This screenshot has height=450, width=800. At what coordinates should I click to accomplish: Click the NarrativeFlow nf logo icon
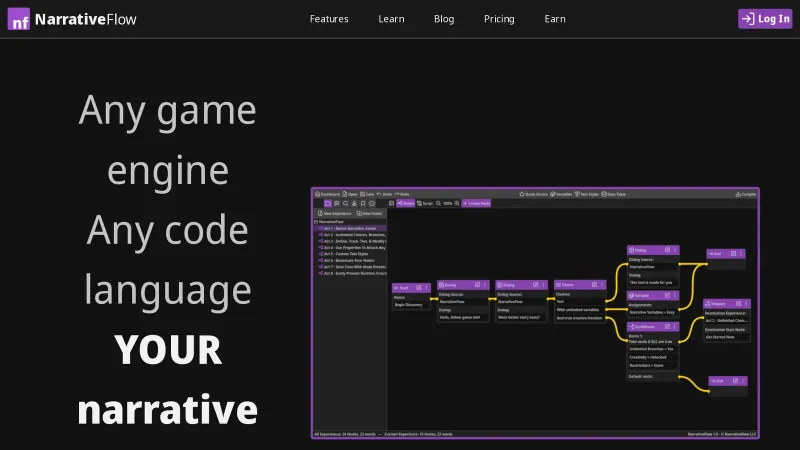19,19
